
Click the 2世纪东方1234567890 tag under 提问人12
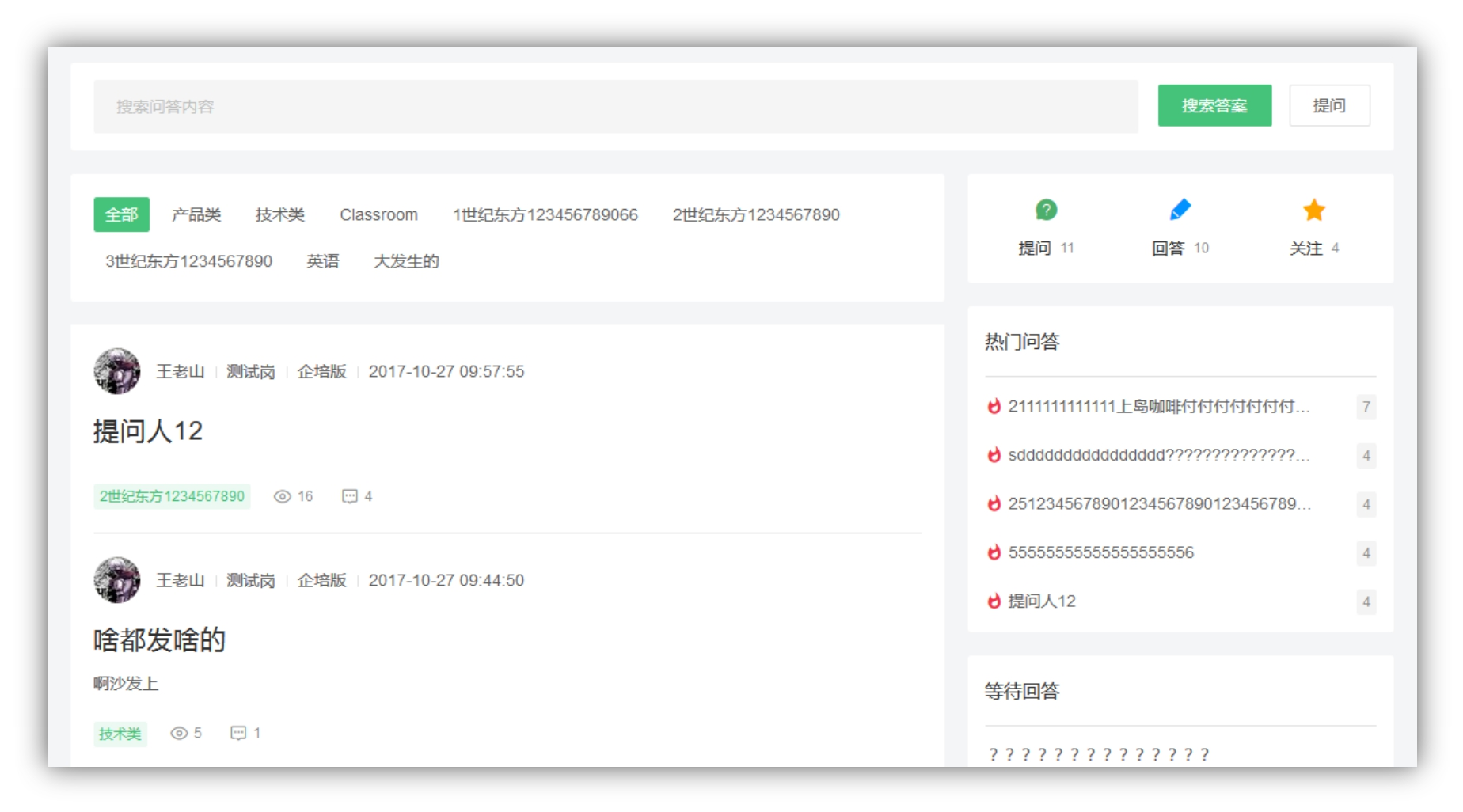point(172,496)
